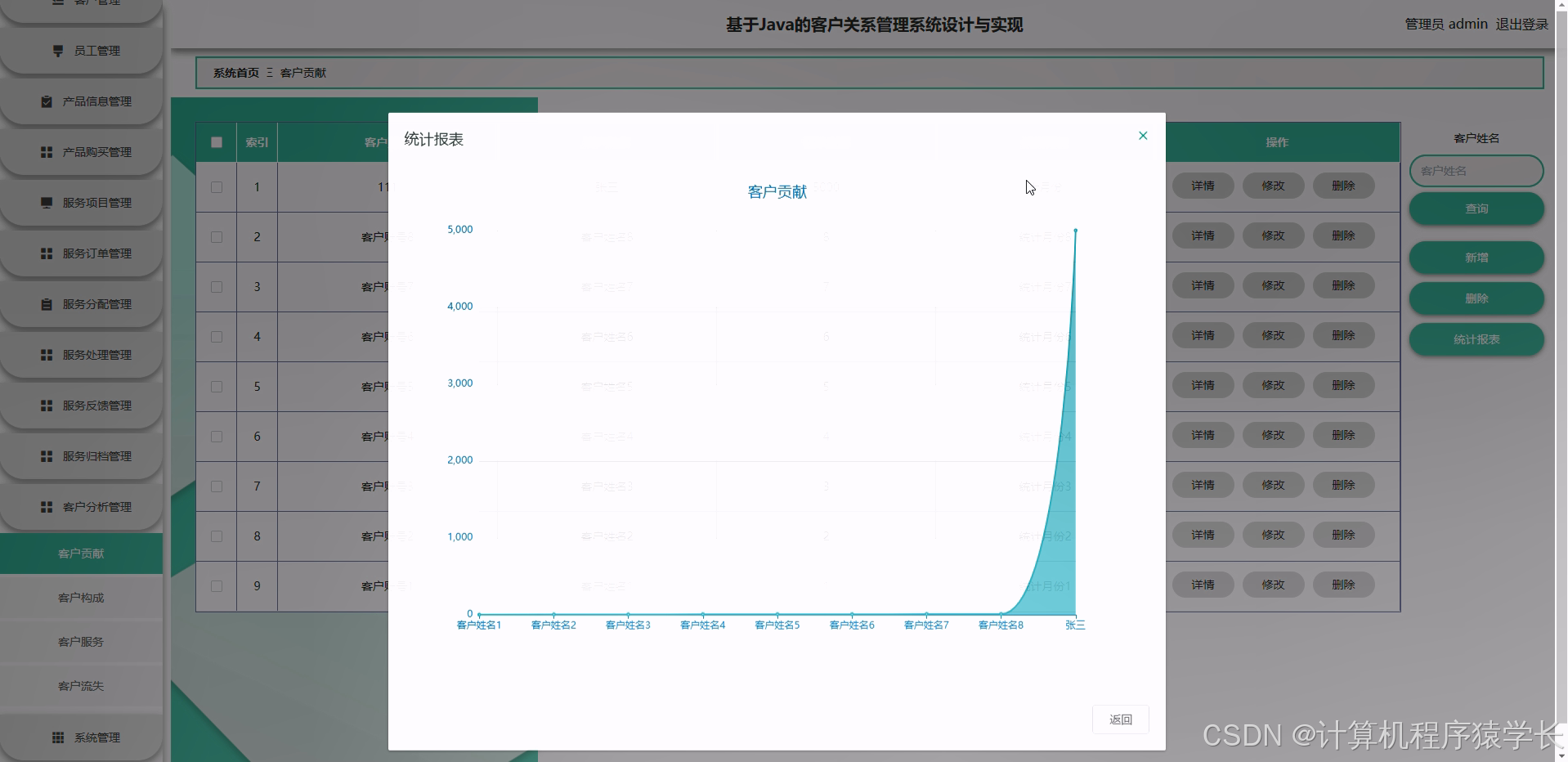Screen dimensions: 1568x762
Task: Click the 客户姓名5 axis label on the chart
Action: pos(777,625)
